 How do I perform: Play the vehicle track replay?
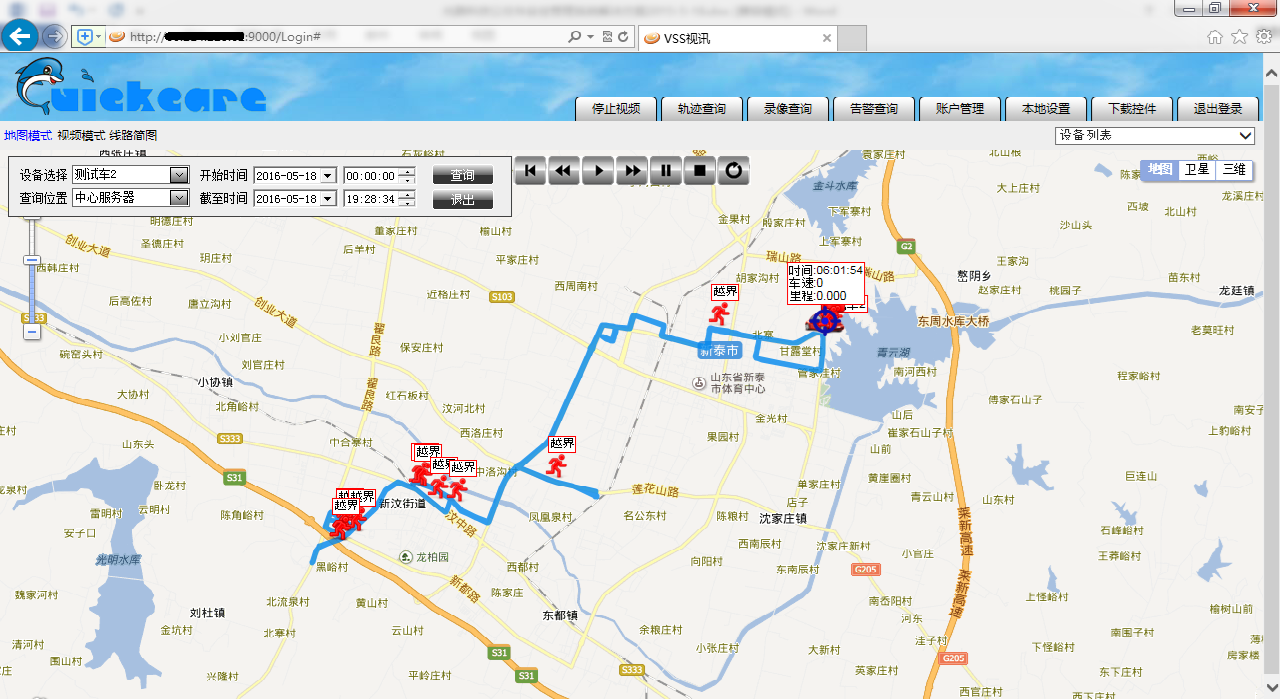(x=598, y=171)
